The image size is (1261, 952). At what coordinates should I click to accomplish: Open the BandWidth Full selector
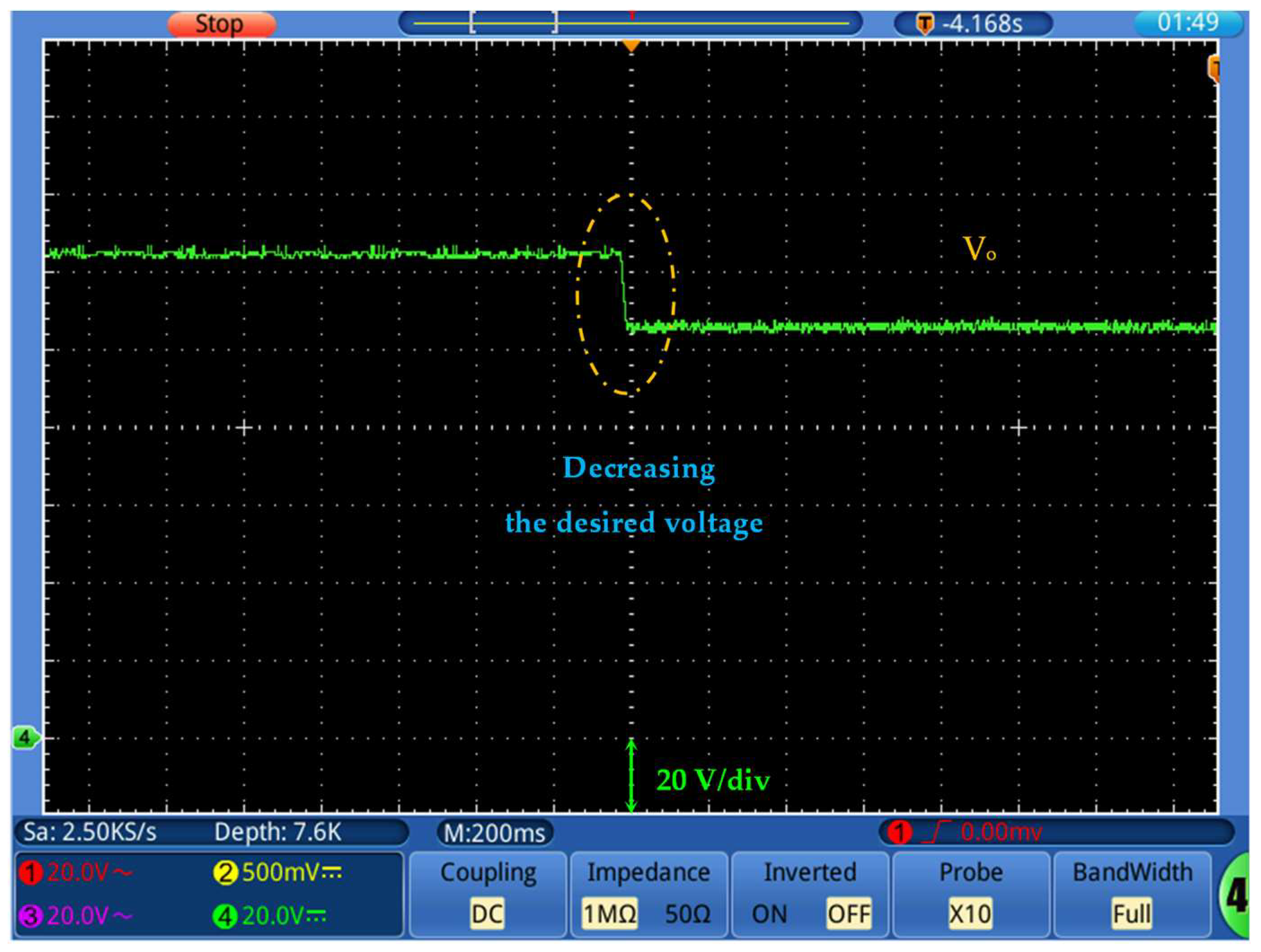point(1132,914)
